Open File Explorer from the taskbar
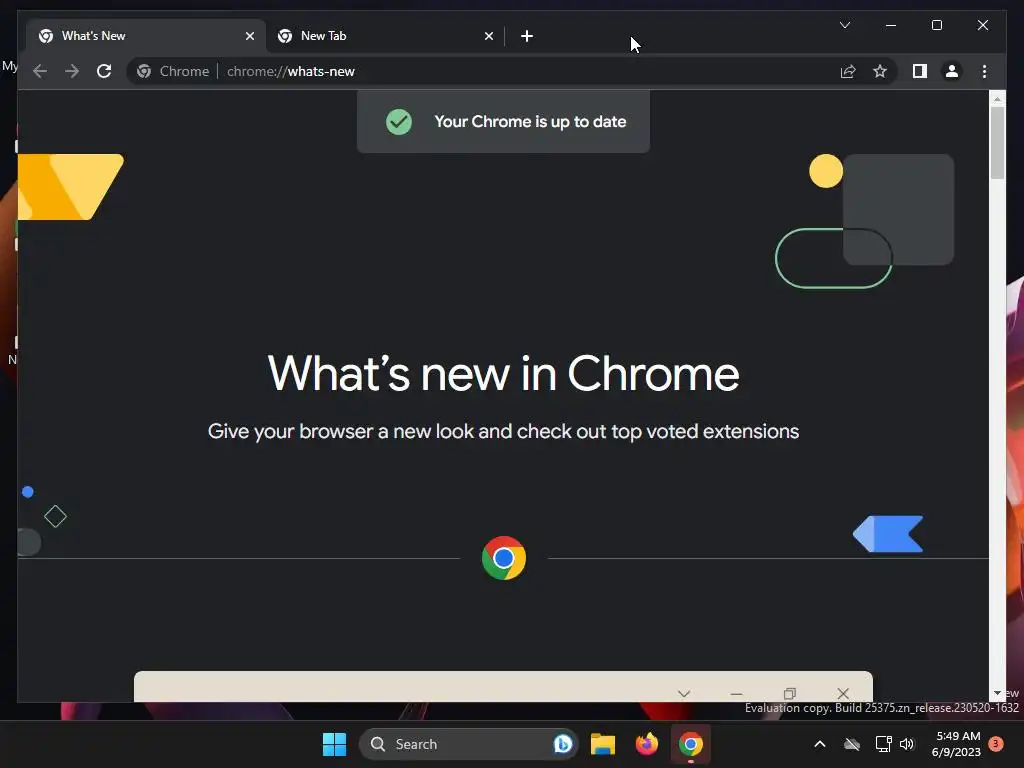 coord(603,744)
